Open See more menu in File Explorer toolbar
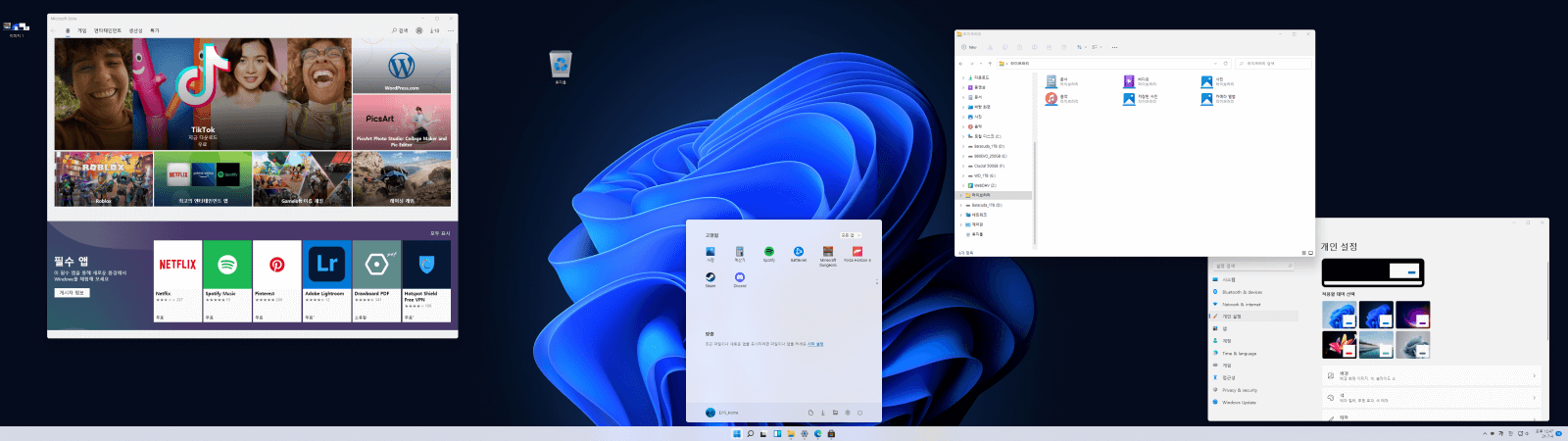1568x441 pixels. click(1114, 47)
